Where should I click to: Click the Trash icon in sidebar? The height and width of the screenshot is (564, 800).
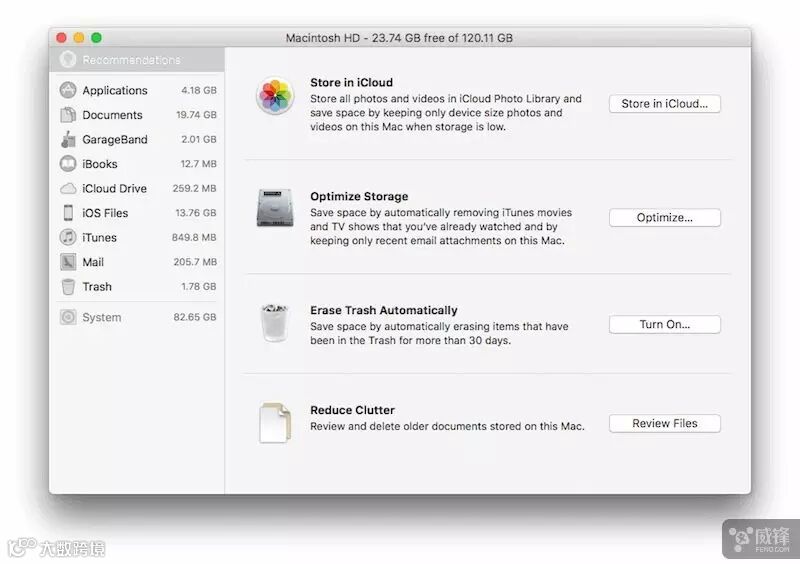(68, 287)
